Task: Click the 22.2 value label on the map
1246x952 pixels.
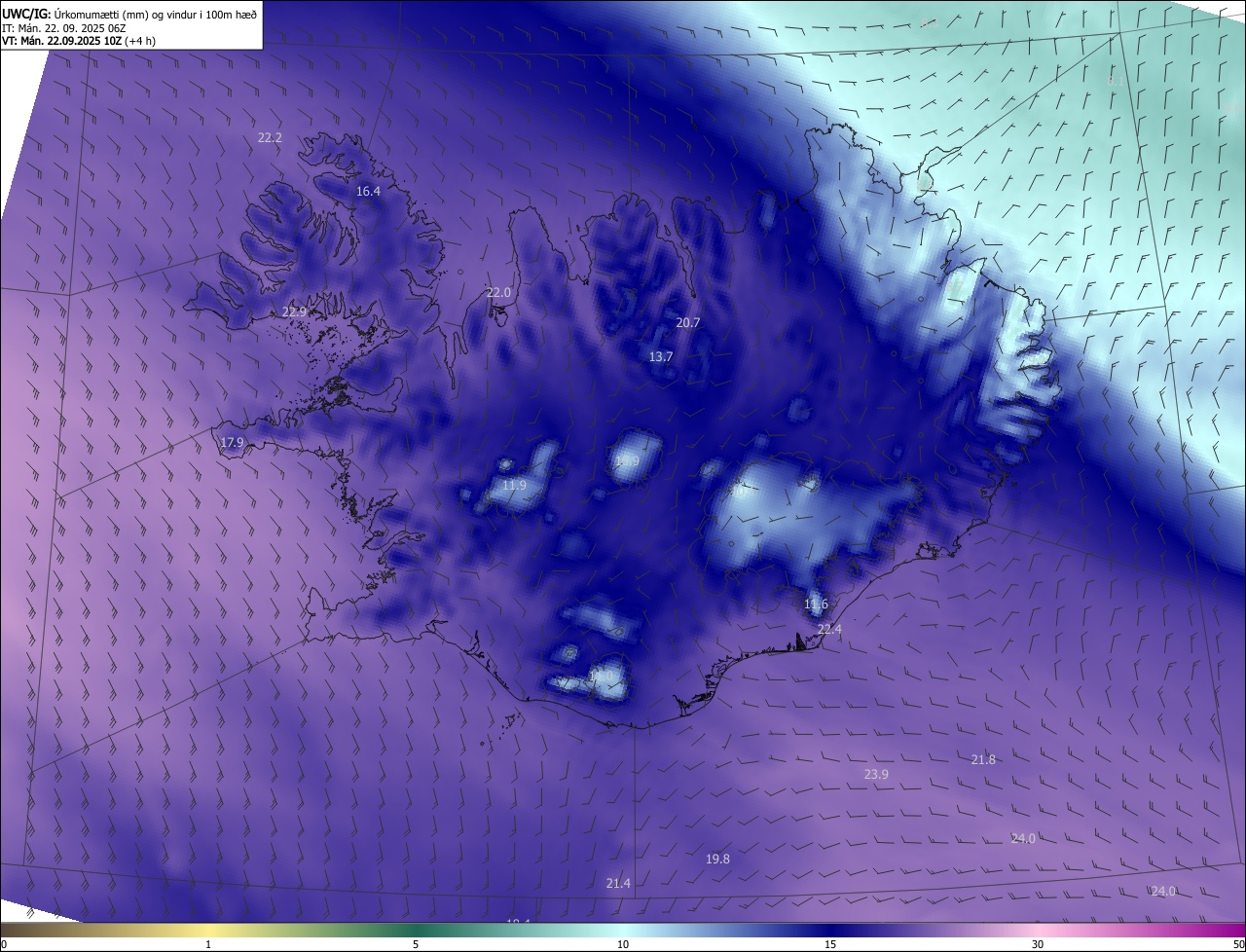Action: coord(270,138)
